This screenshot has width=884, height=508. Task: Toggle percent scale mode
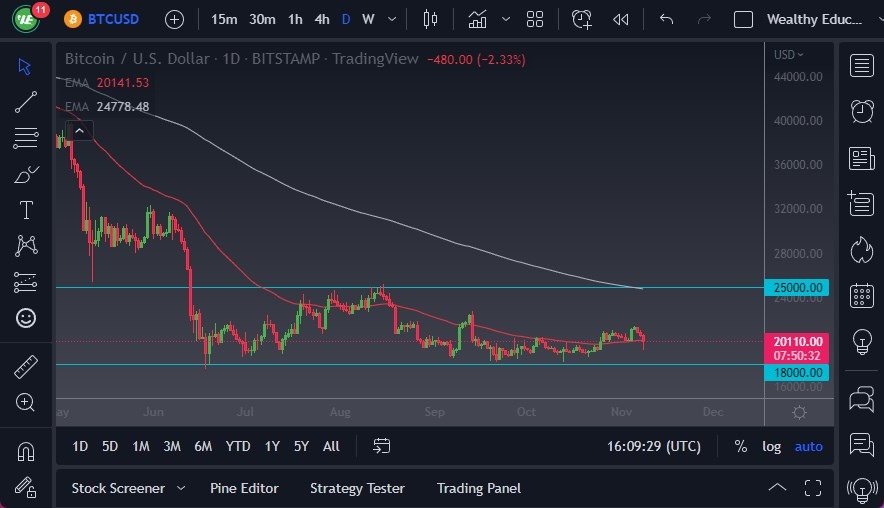[x=740, y=446]
